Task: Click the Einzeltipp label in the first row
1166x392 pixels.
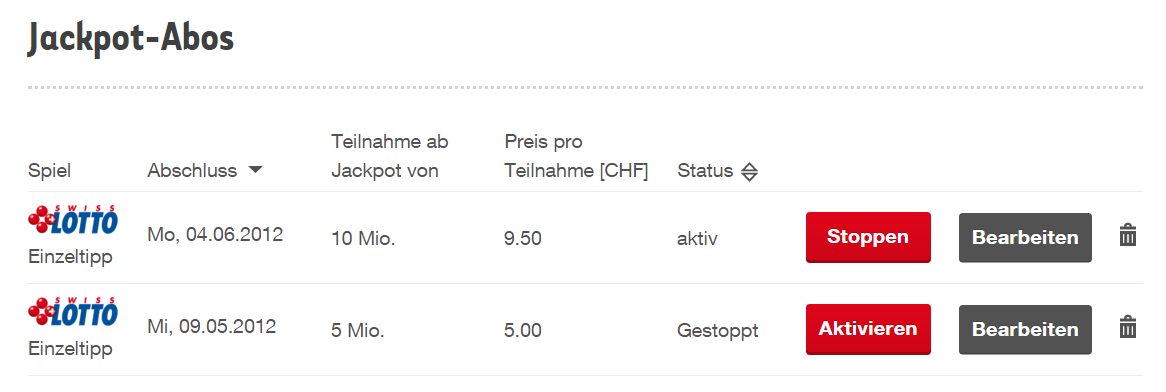Action: pyautogui.click(x=70, y=257)
